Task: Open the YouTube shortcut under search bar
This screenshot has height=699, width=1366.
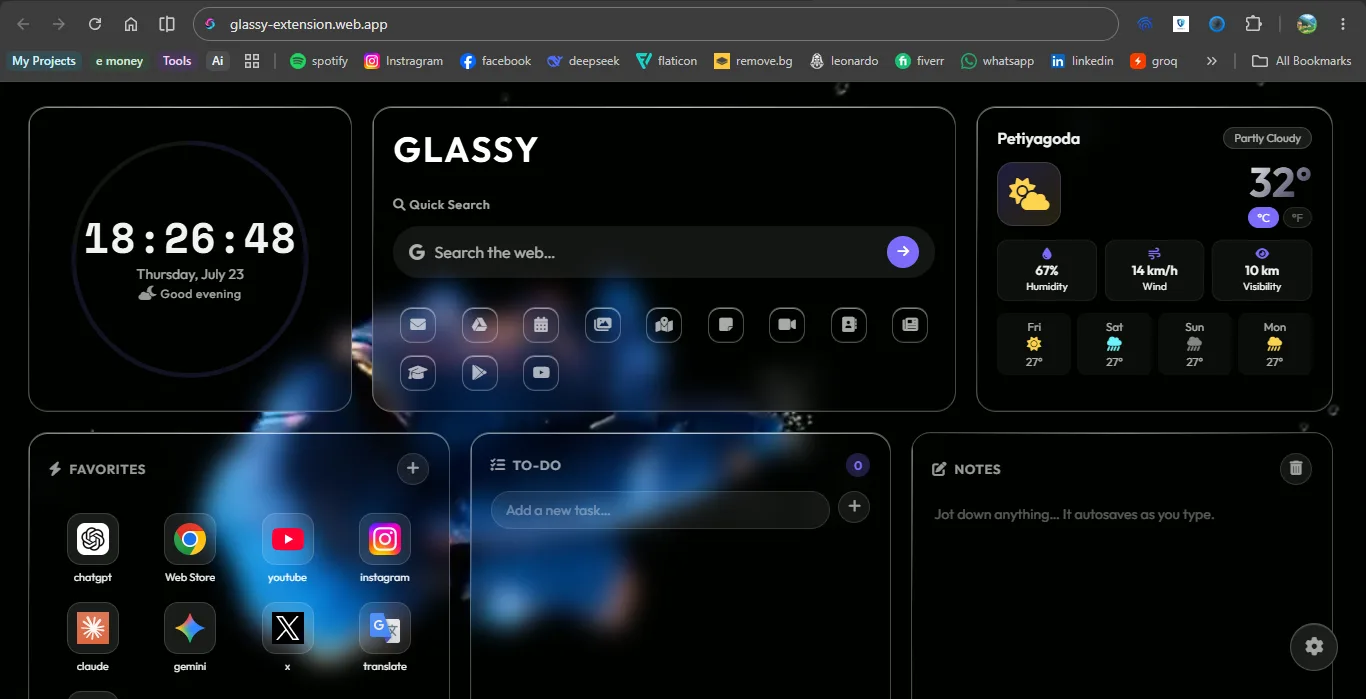Action: tap(541, 372)
